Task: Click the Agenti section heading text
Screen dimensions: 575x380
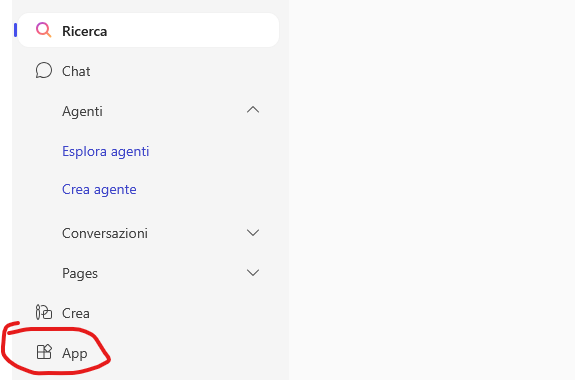Action: (x=82, y=111)
